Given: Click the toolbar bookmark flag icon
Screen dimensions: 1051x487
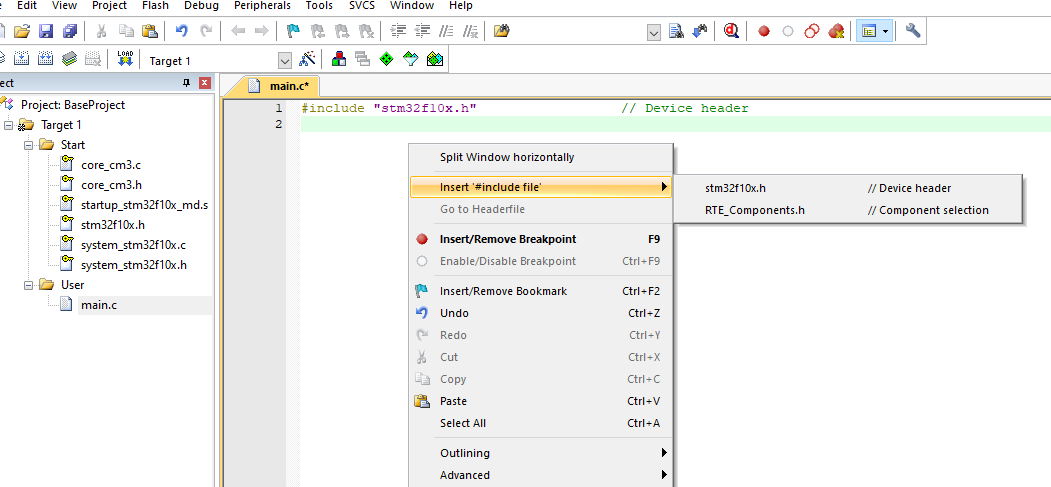Looking at the screenshot, I should pos(293,31).
